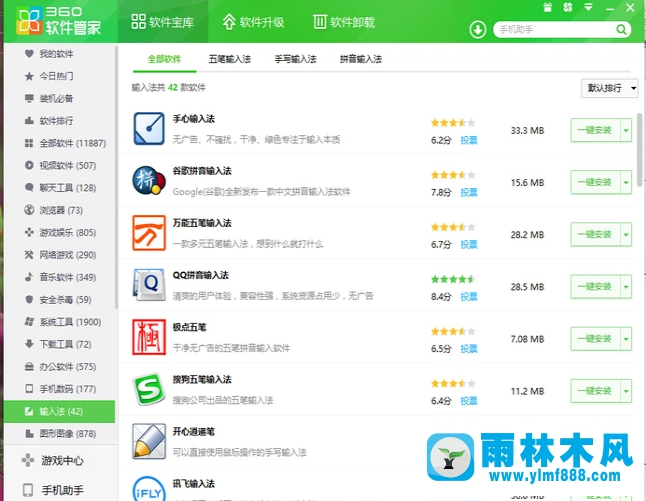Select 我的软件 heart icon
The width and height of the screenshot is (646, 501).
[x=29, y=54]
